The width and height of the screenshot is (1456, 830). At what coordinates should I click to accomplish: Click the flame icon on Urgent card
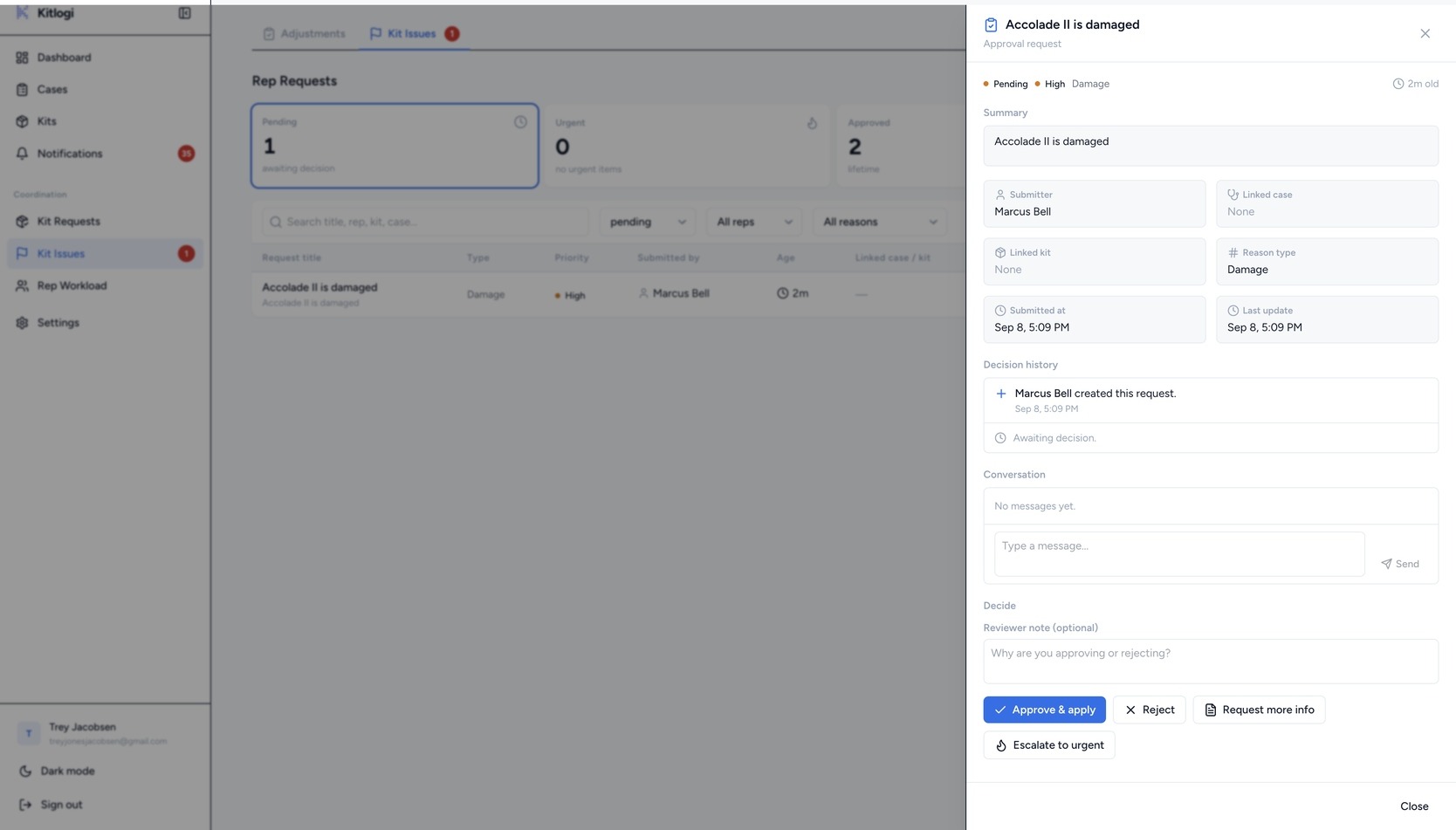812,123
